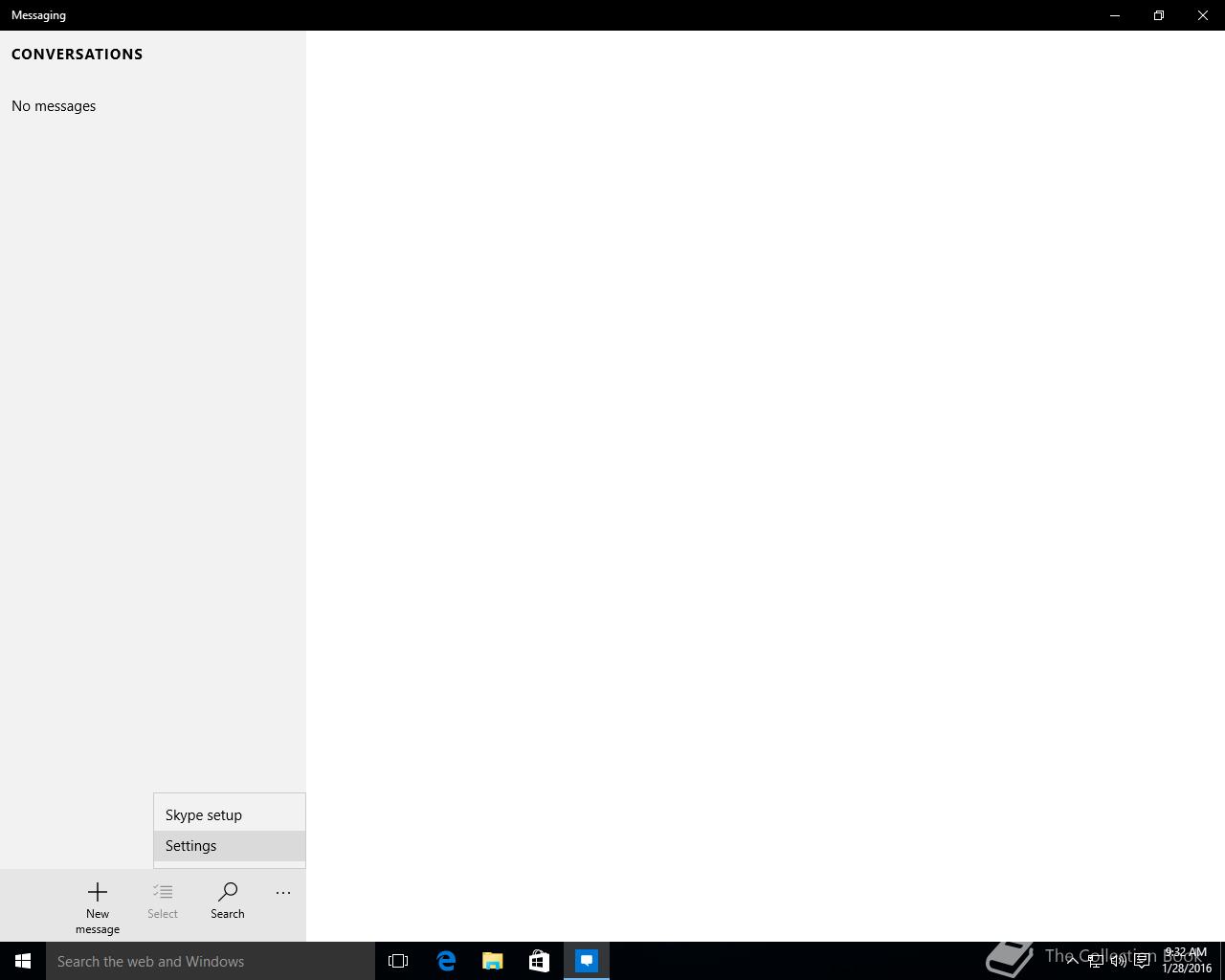Open the Windows Start menu
Screen dimensions: 1225x980
(x=23, y=961)
